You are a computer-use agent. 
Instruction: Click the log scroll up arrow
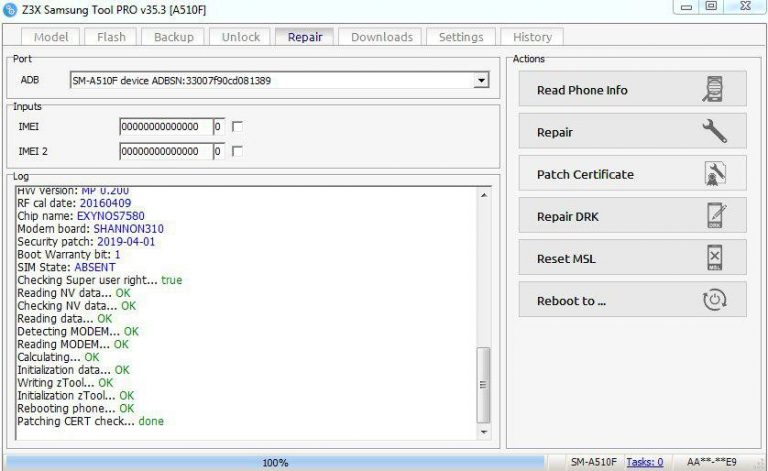point(483,195)
